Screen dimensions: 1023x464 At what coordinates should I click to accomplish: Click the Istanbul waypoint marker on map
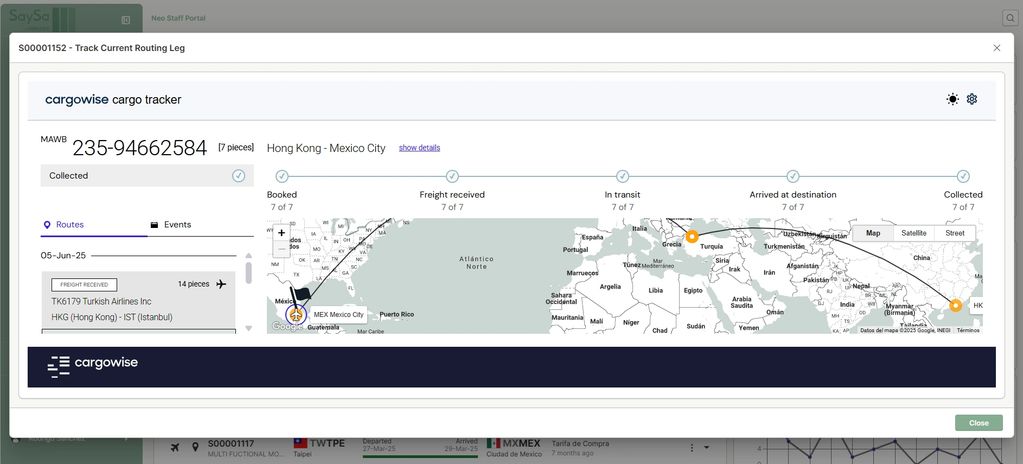tap(691, 237)
